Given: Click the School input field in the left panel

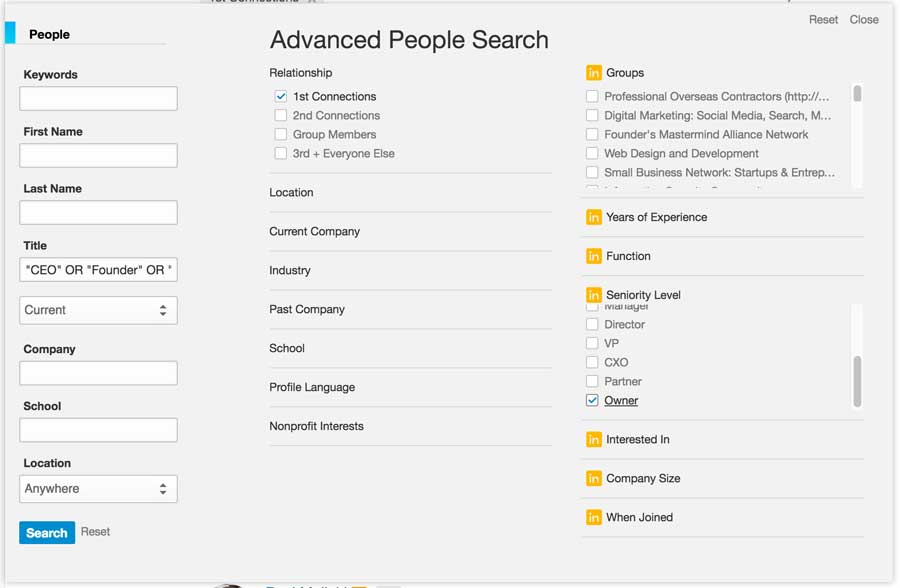Looking at the screenshot, I should (x=98, y=430).
